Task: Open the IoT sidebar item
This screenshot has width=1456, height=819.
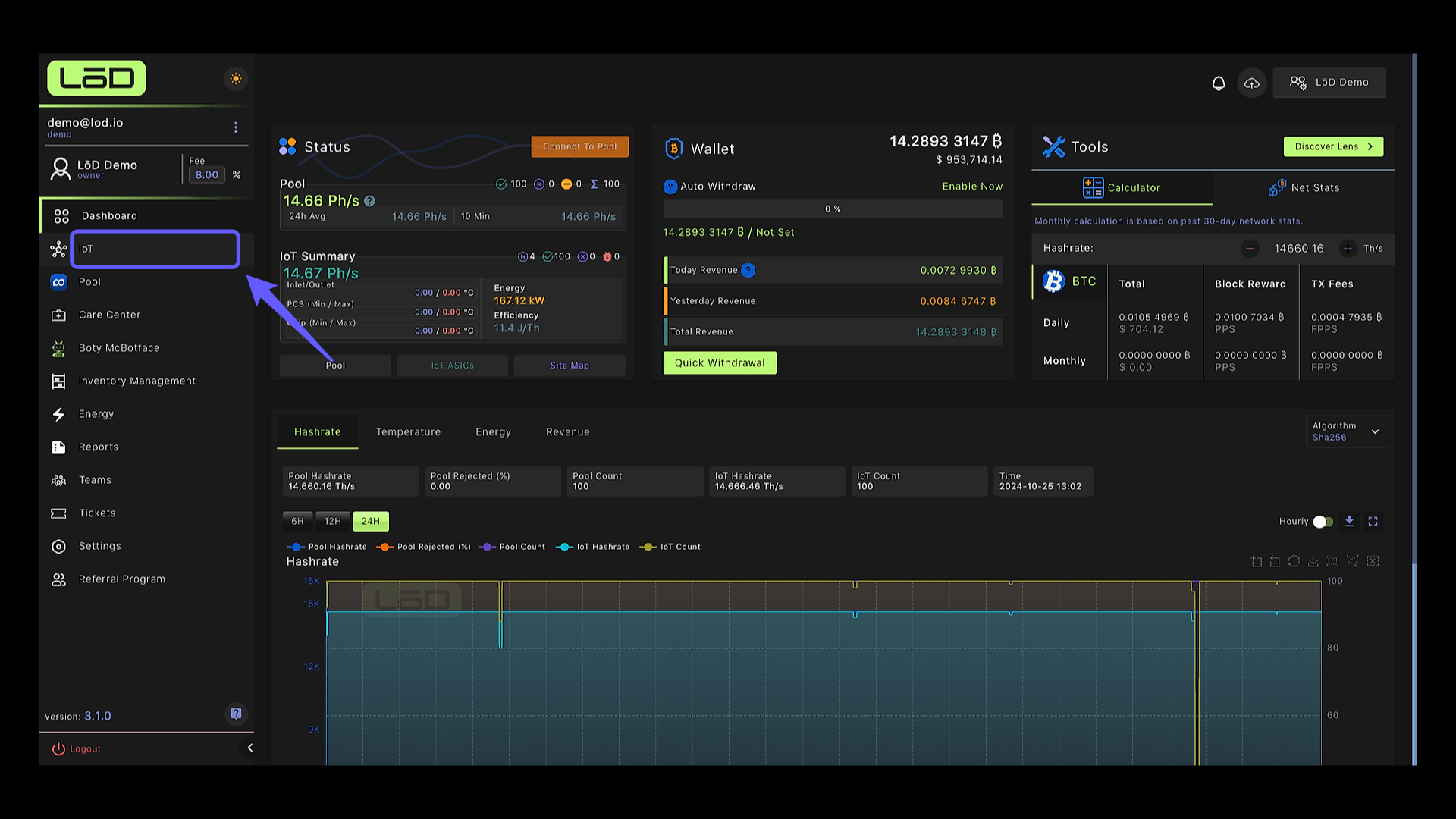Action: [155, 249]
